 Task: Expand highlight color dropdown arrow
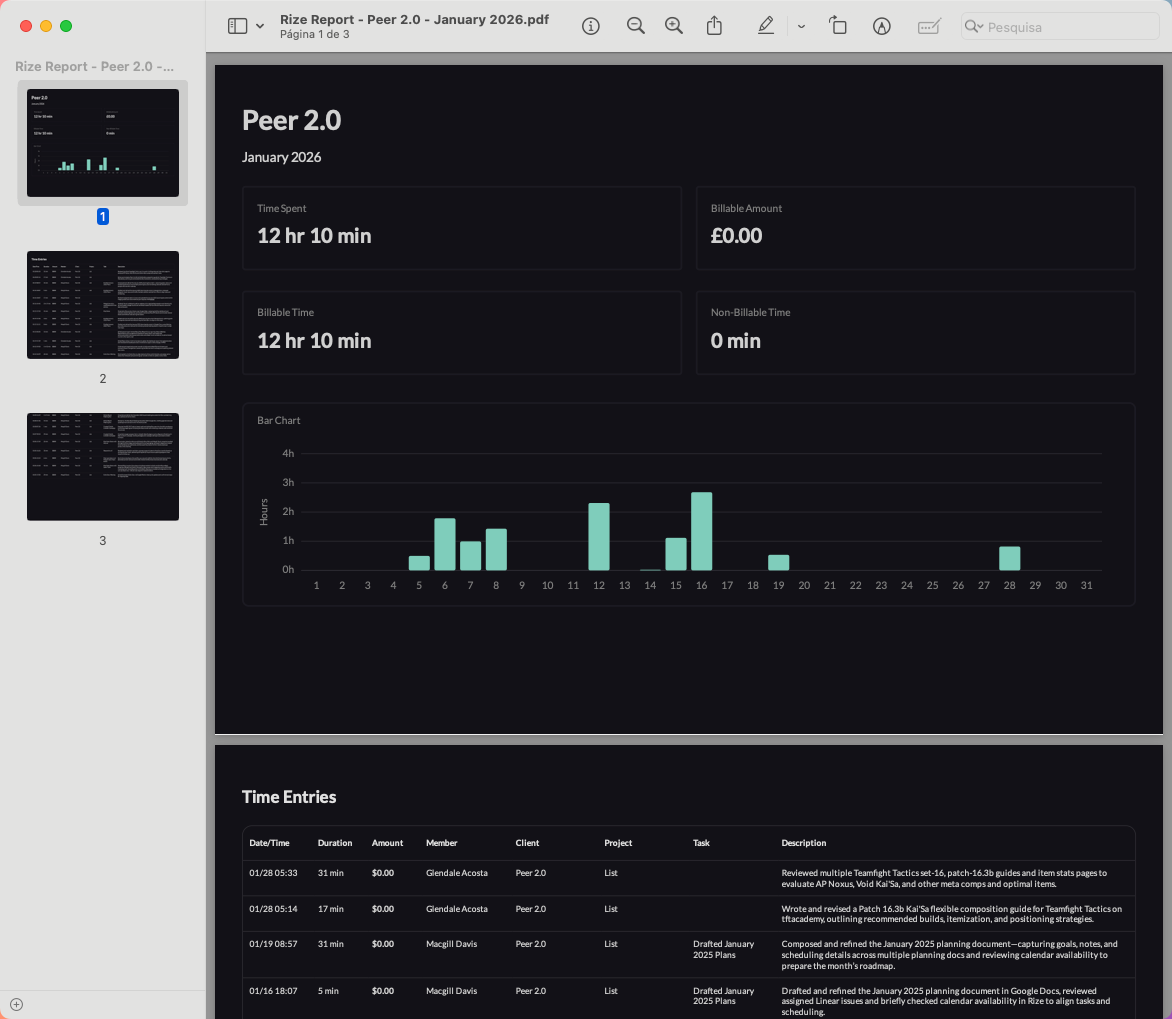tap(801, 26)
